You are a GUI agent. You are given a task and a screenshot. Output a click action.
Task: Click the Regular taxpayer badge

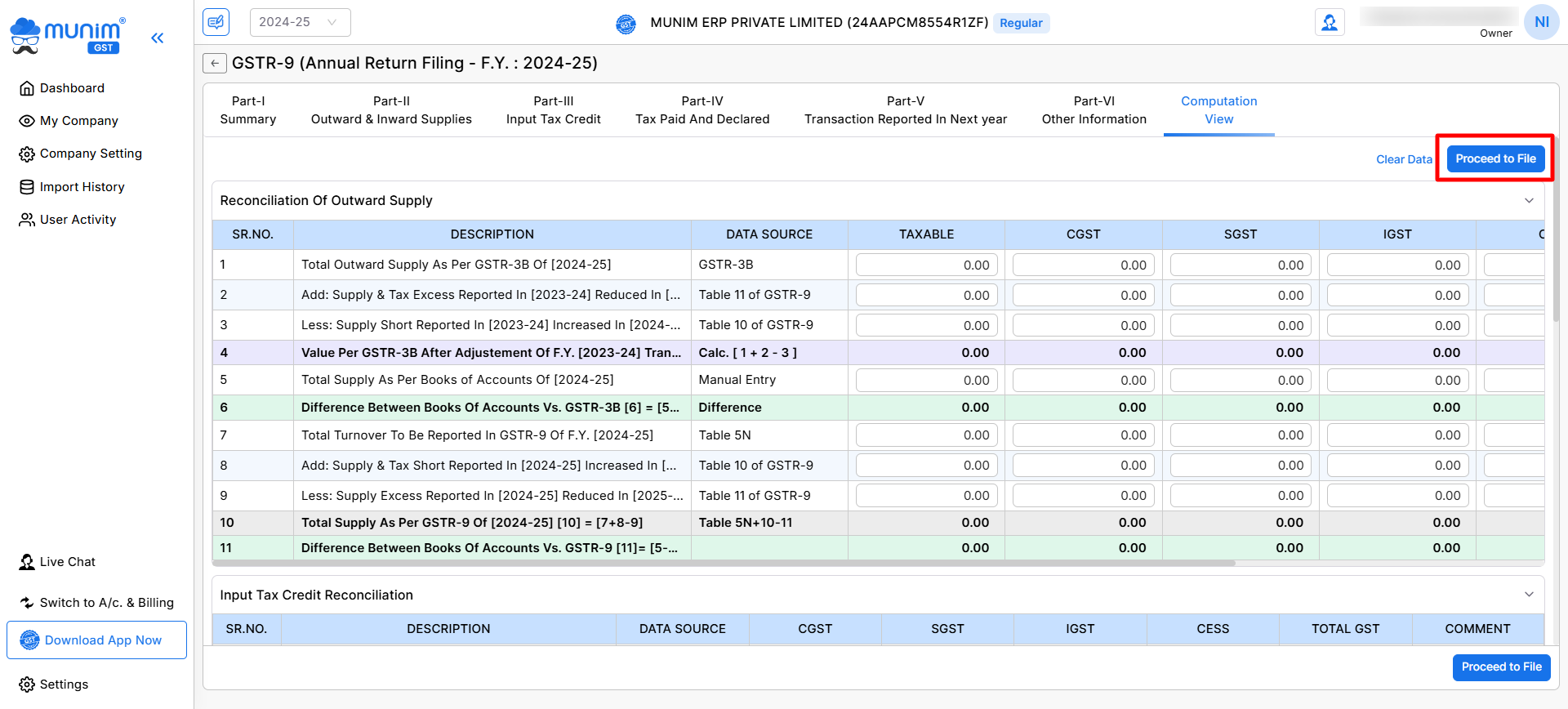click(1021, 23)
